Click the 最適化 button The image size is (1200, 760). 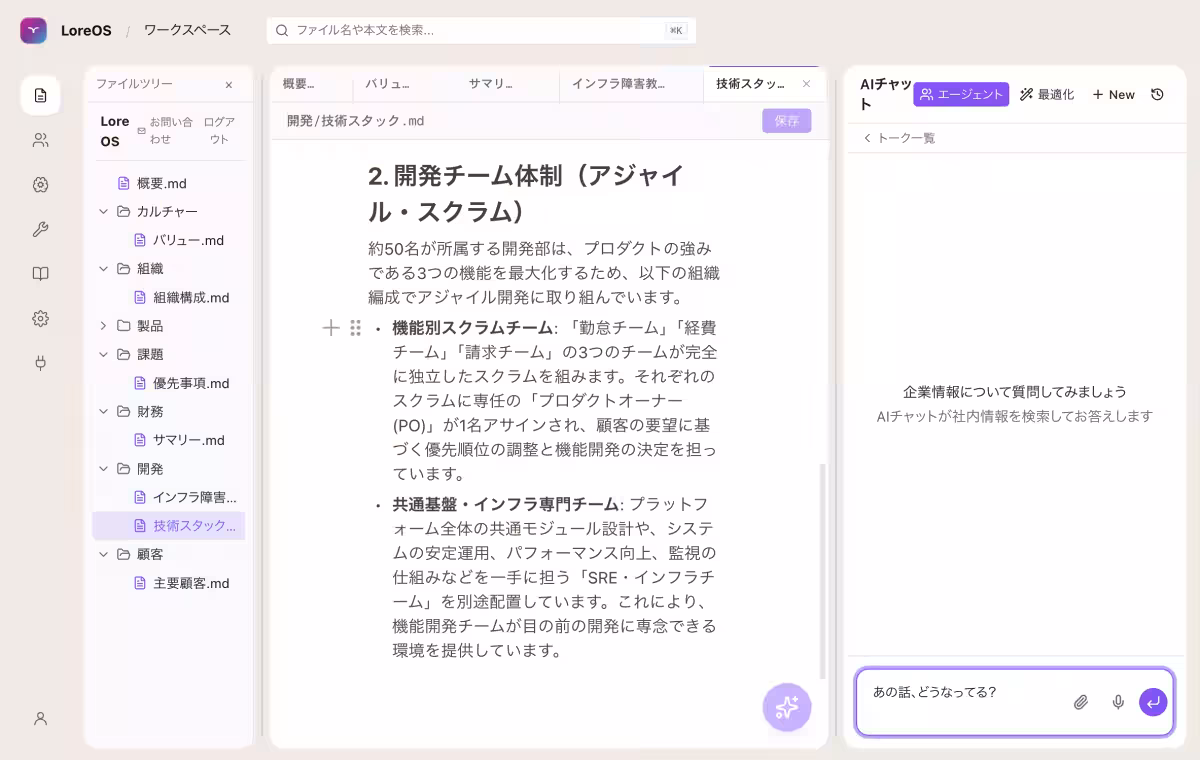[1047, 94]
